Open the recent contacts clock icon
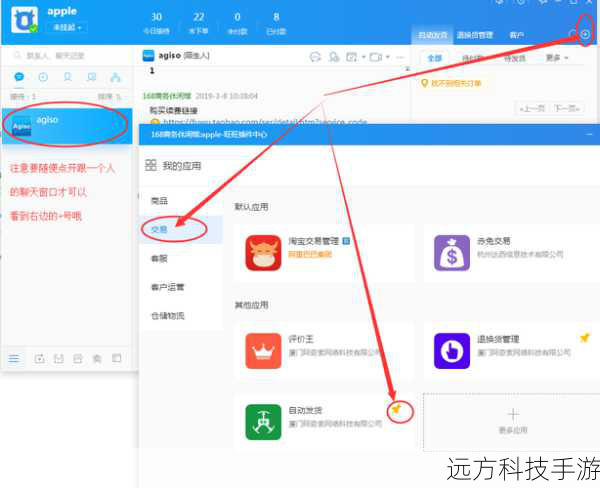The width and height of the screenshot is (600, 488). (x=43, y=77)
